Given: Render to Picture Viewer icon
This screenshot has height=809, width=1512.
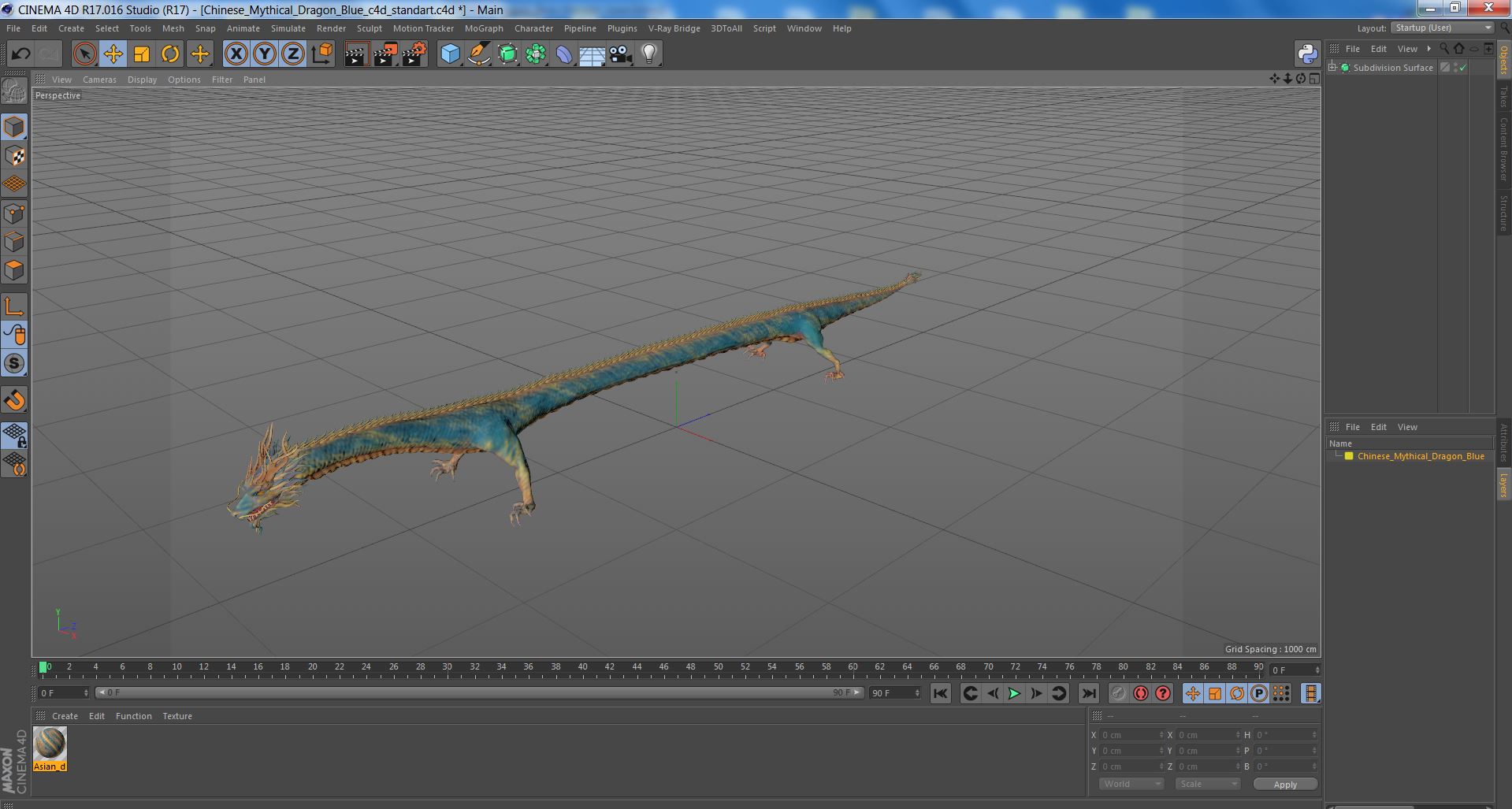Looking at the screenshot, I should [385, 54].
